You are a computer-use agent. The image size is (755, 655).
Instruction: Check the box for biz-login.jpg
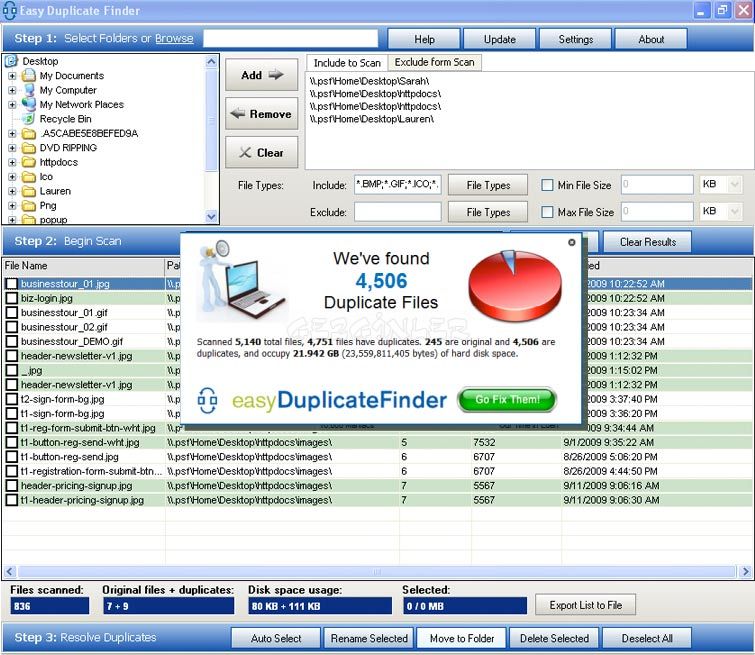coord(12,298)
